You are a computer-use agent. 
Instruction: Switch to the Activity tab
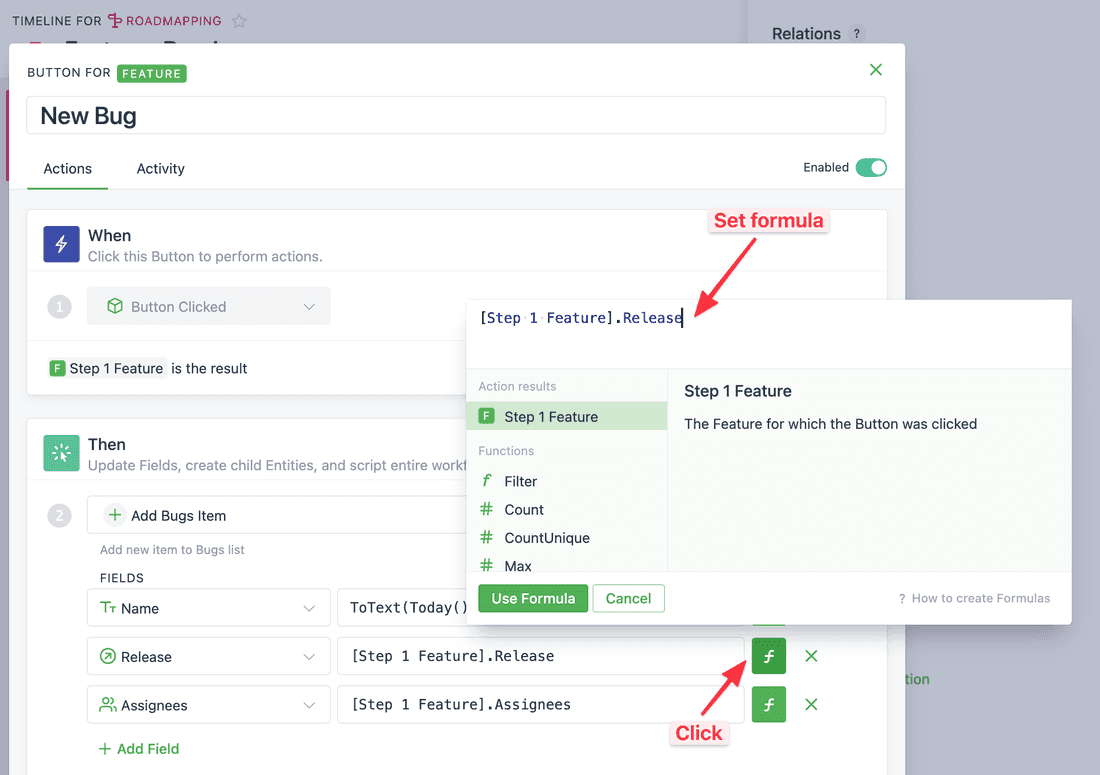(160, 169)
